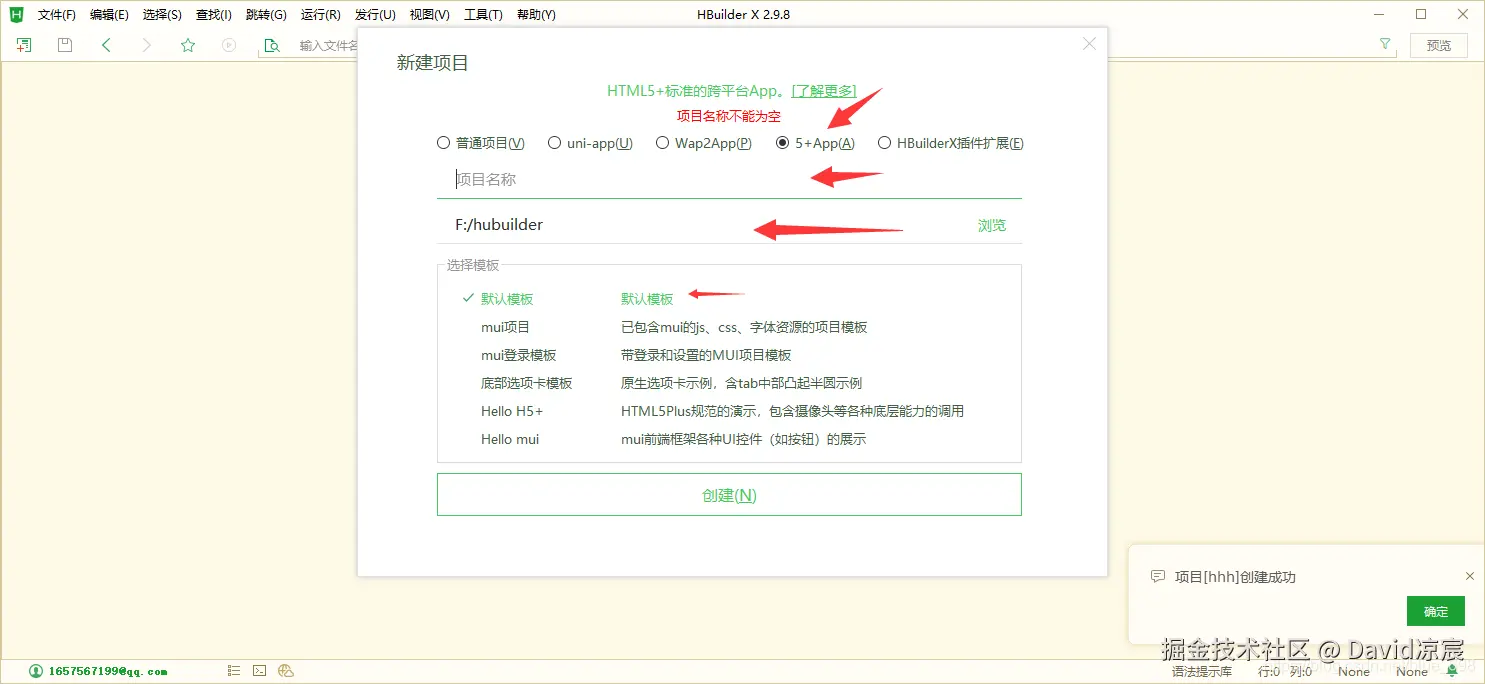Open the rightmost None selector in status bar
The width and height of the screenshot is (1485, 684).
click(1412, 671)
